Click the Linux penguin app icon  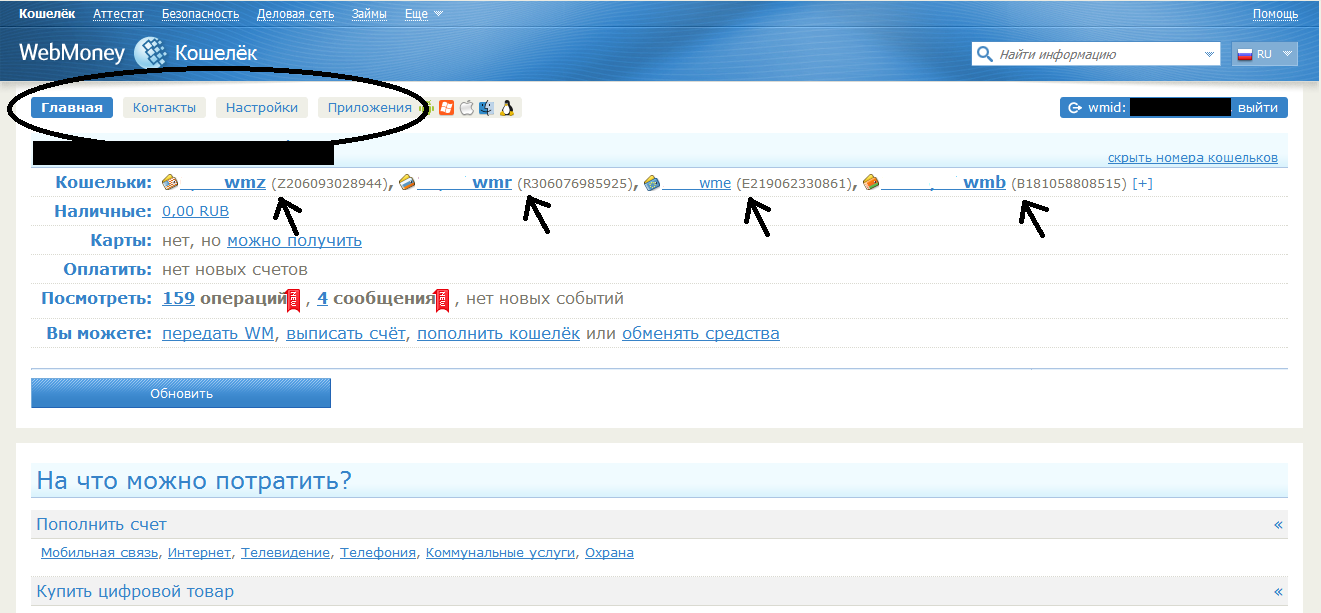pos(507,108)
